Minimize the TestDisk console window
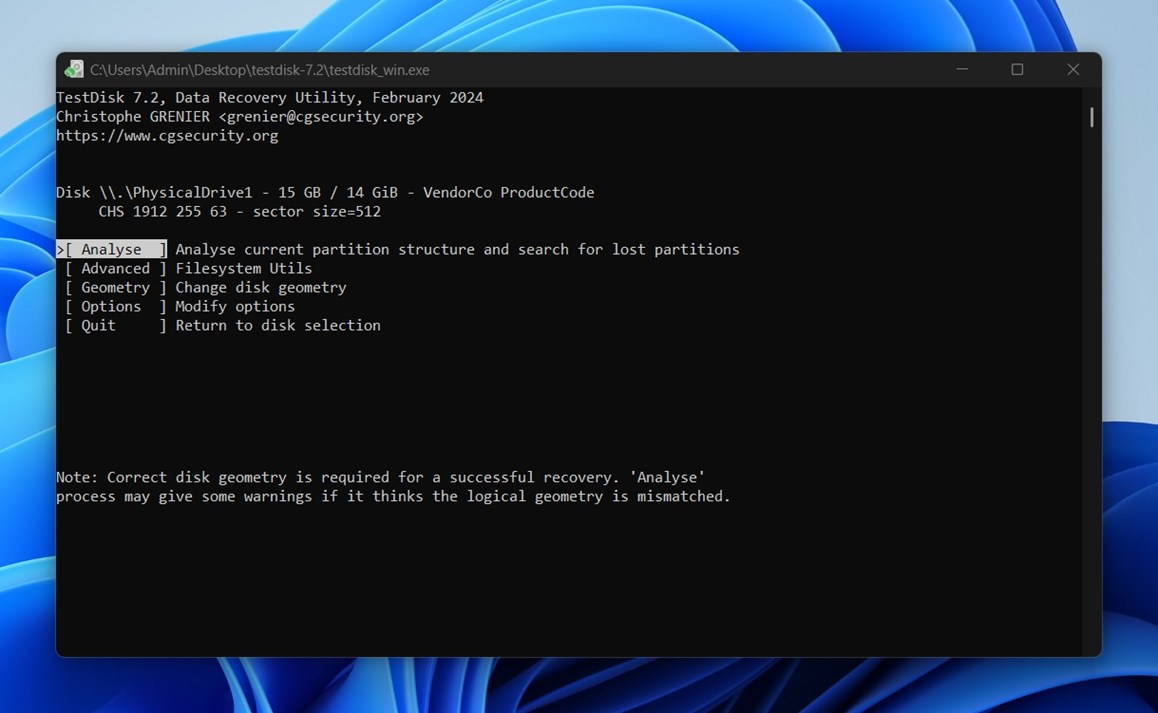The height and width of the screenshot is (713, 1158). (x=961, y=69)
